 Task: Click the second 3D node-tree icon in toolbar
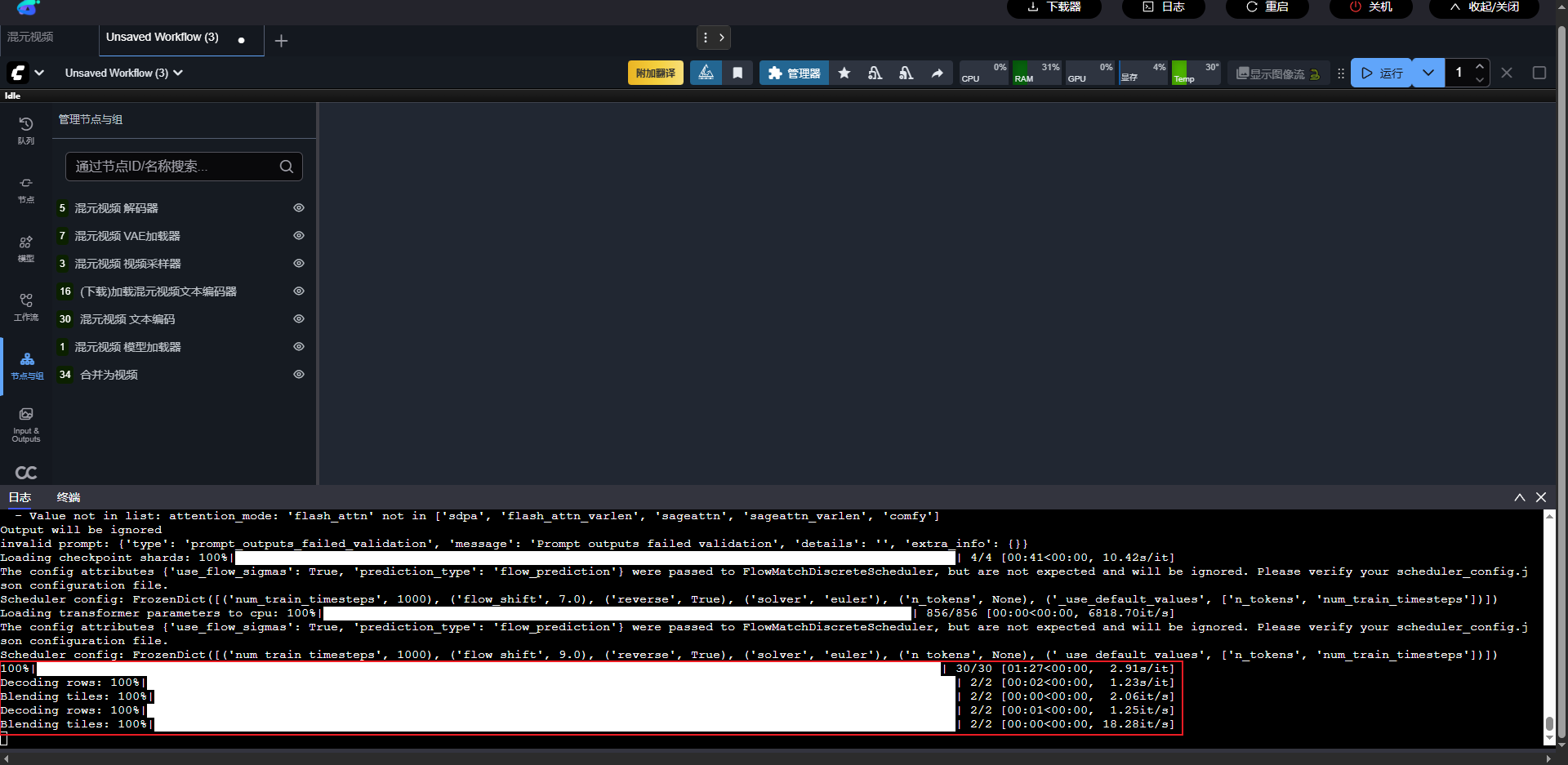tap(906, 73)
